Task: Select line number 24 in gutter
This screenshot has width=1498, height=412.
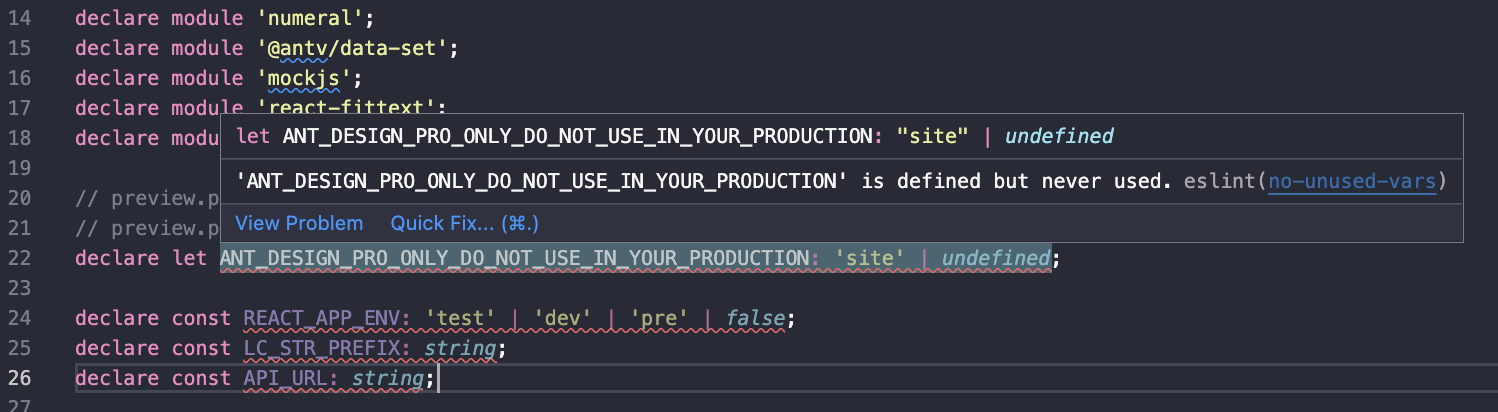Action: (x=19, y=319)
